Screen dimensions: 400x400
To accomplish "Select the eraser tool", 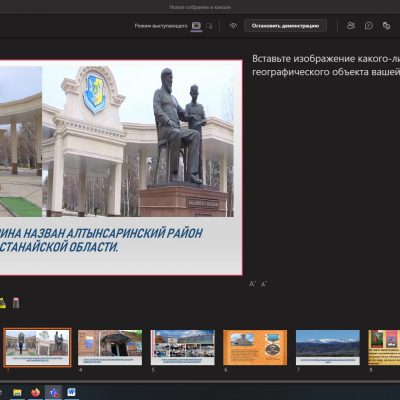I will point(16,303).
